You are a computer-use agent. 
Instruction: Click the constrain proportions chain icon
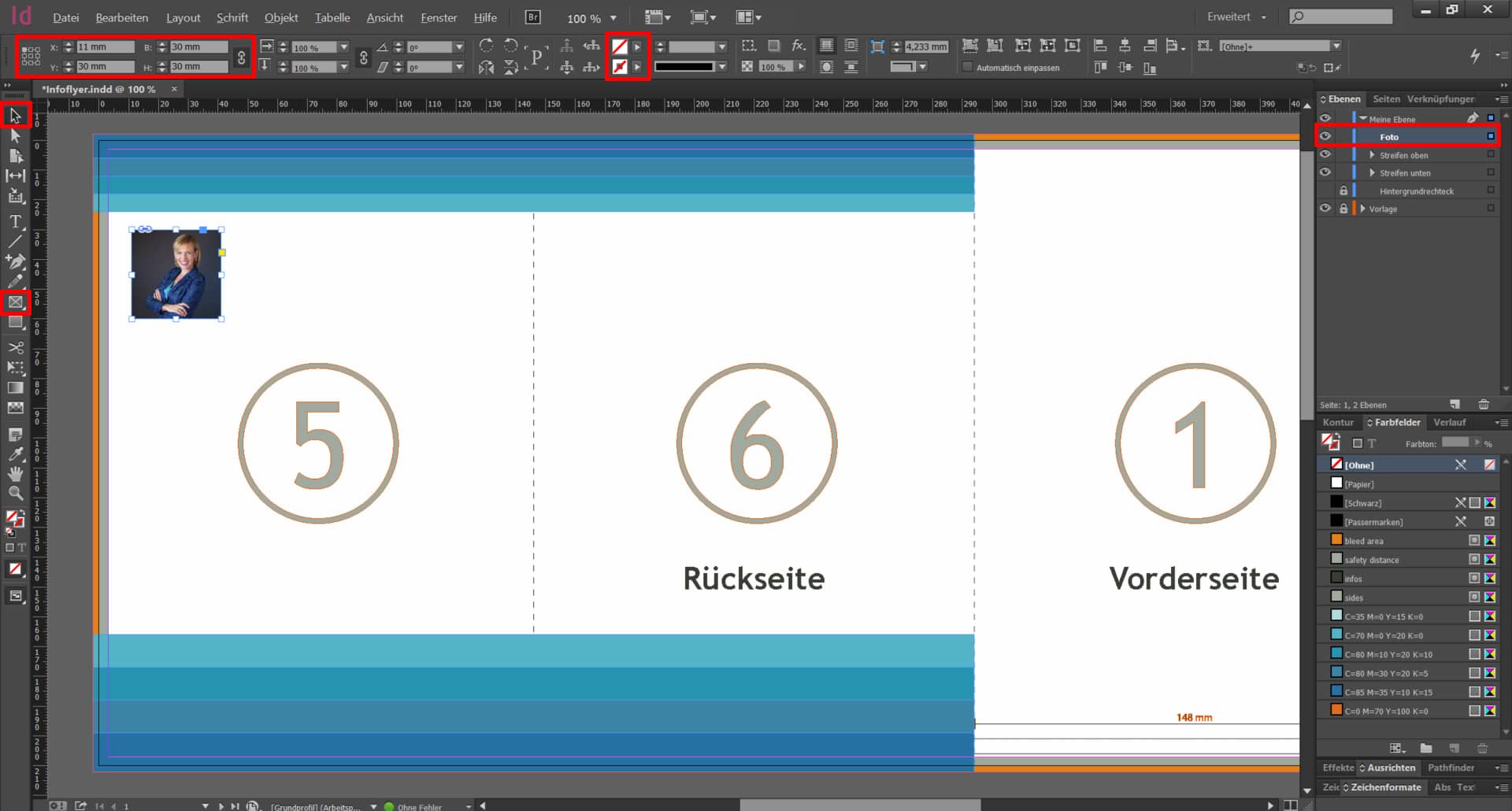click(241, 57)
